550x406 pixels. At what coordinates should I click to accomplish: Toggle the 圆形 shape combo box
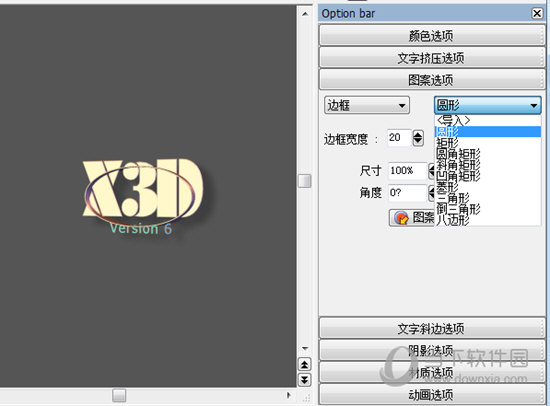(488, 105)
